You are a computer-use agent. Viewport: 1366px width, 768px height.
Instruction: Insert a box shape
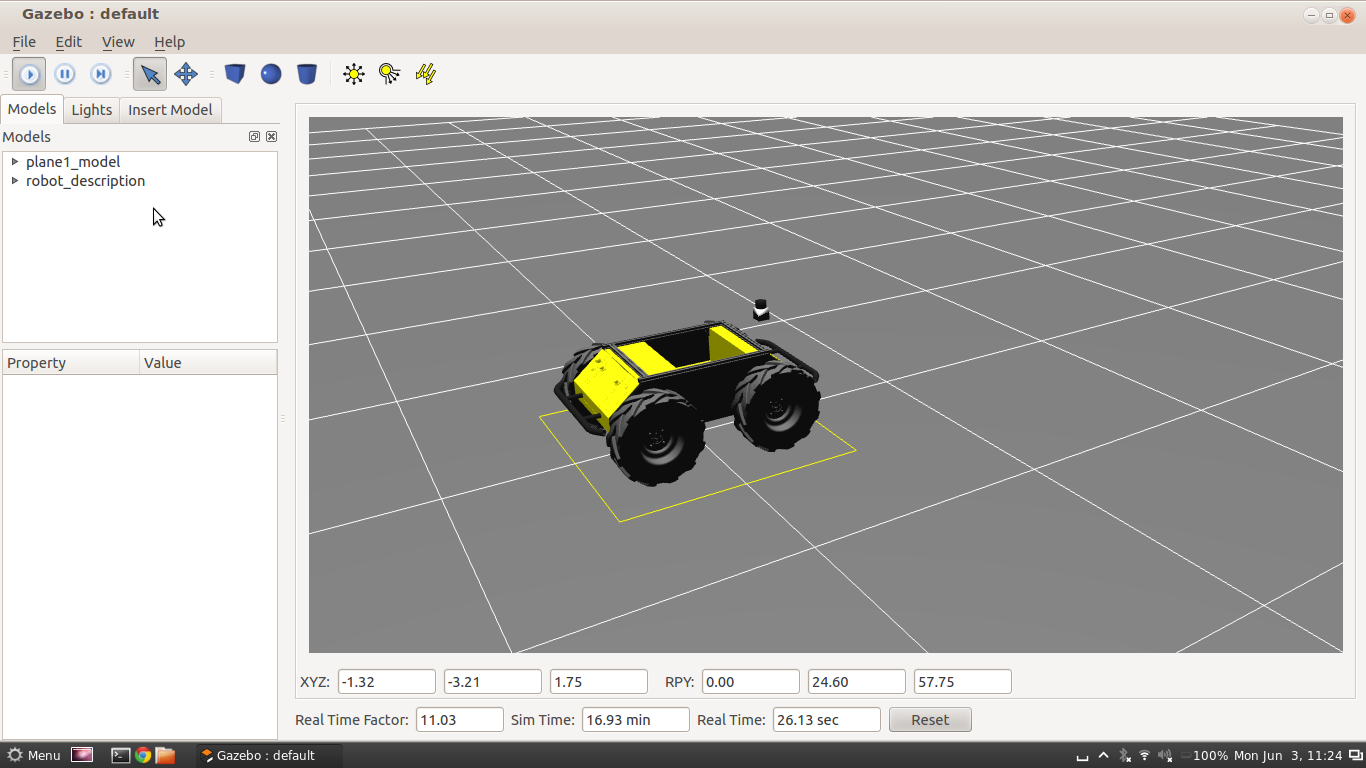235,74
